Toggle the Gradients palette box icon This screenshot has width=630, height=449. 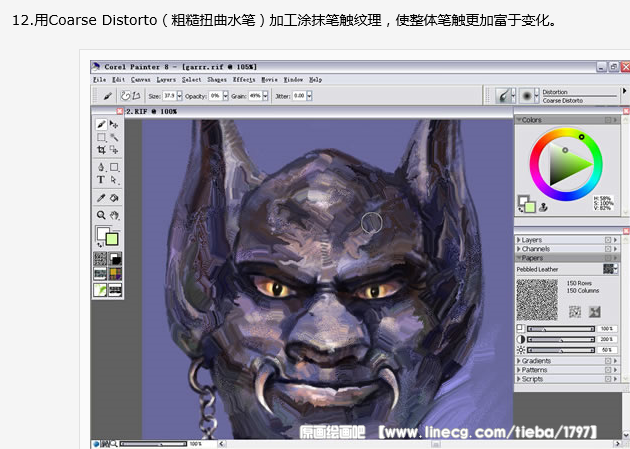click(608, 361)
